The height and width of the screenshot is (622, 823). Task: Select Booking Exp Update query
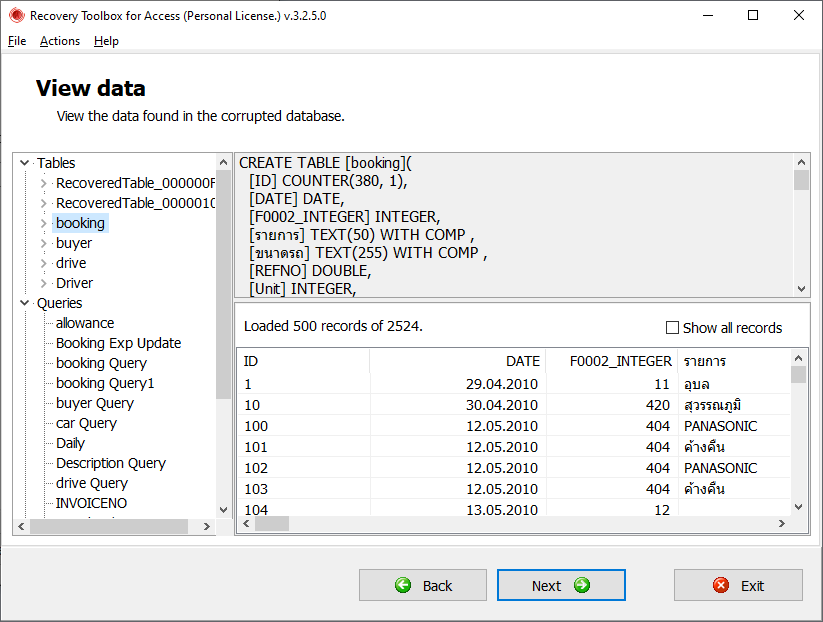[x=119, y=343]
